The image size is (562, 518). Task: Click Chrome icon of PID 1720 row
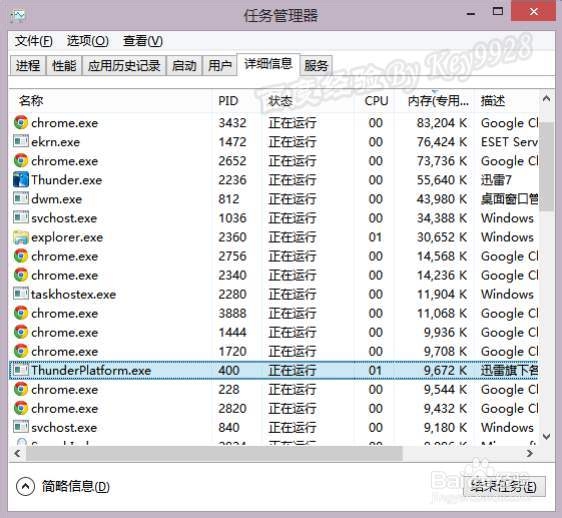pos(21,351)
